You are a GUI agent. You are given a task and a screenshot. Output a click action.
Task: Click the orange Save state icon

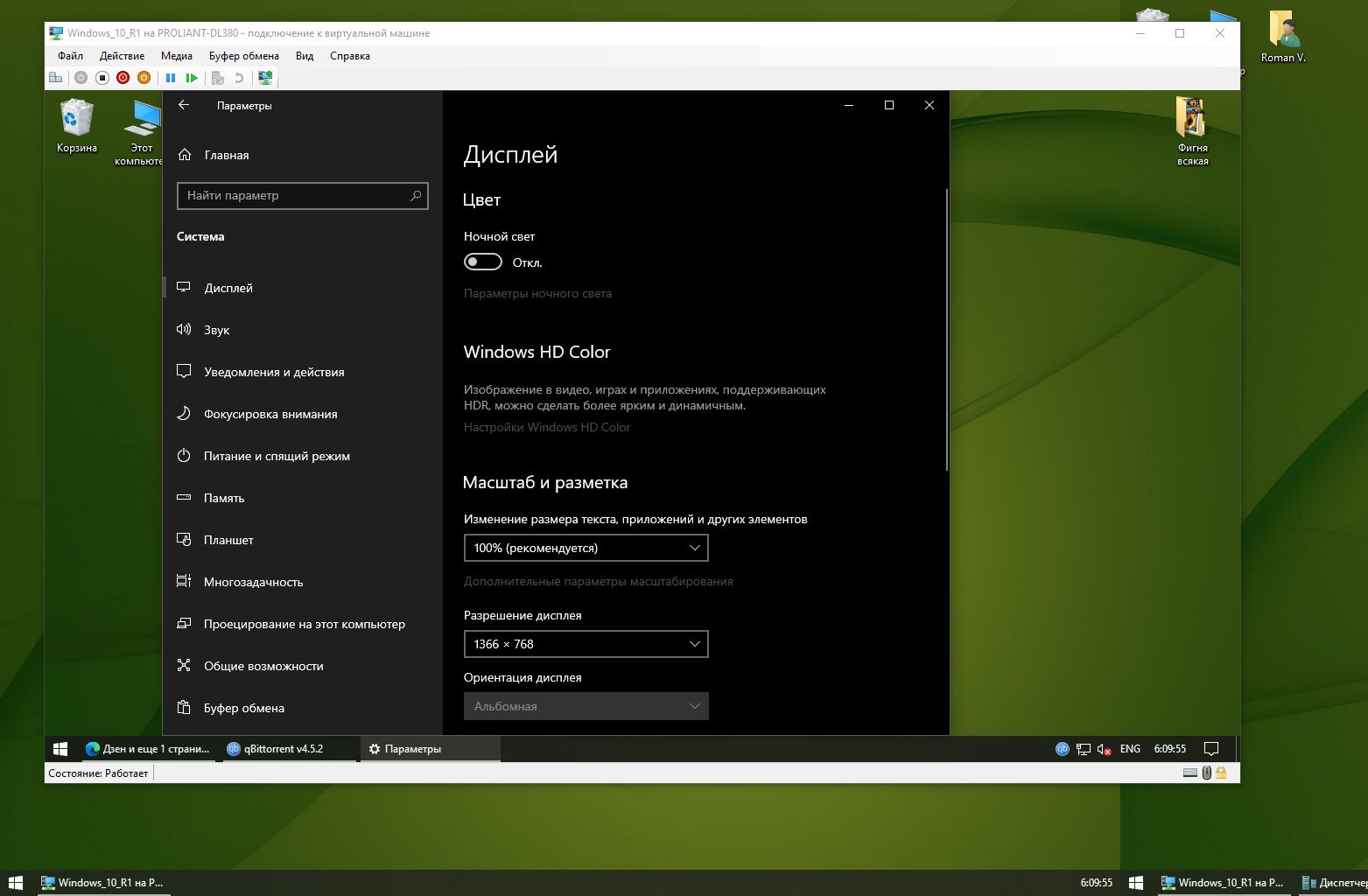(x=144, y=78)
